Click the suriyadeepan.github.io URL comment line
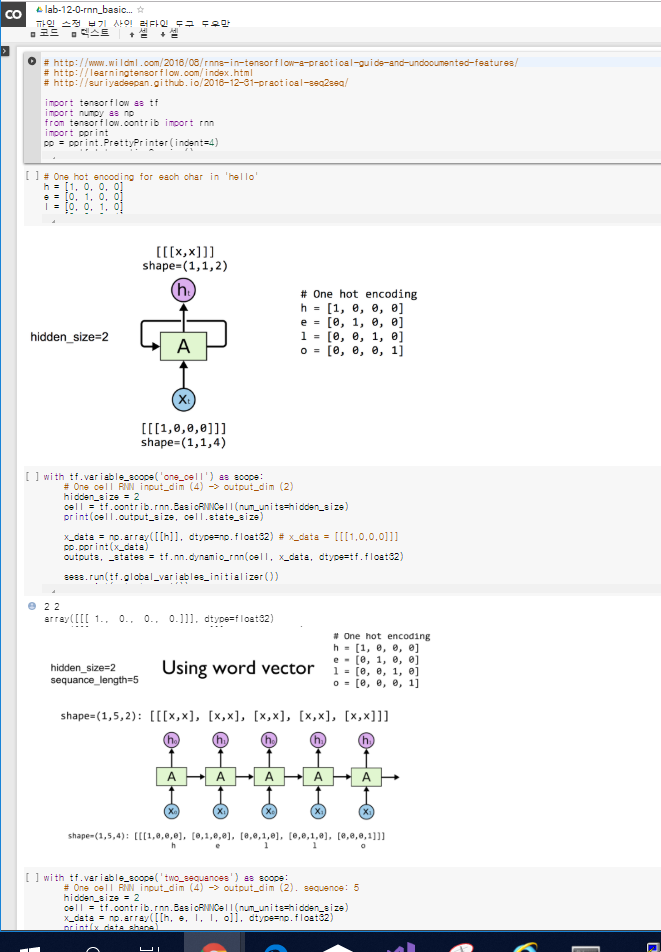Image resolution: width=661 pixels, height=952 pixels. coord(196,83)
